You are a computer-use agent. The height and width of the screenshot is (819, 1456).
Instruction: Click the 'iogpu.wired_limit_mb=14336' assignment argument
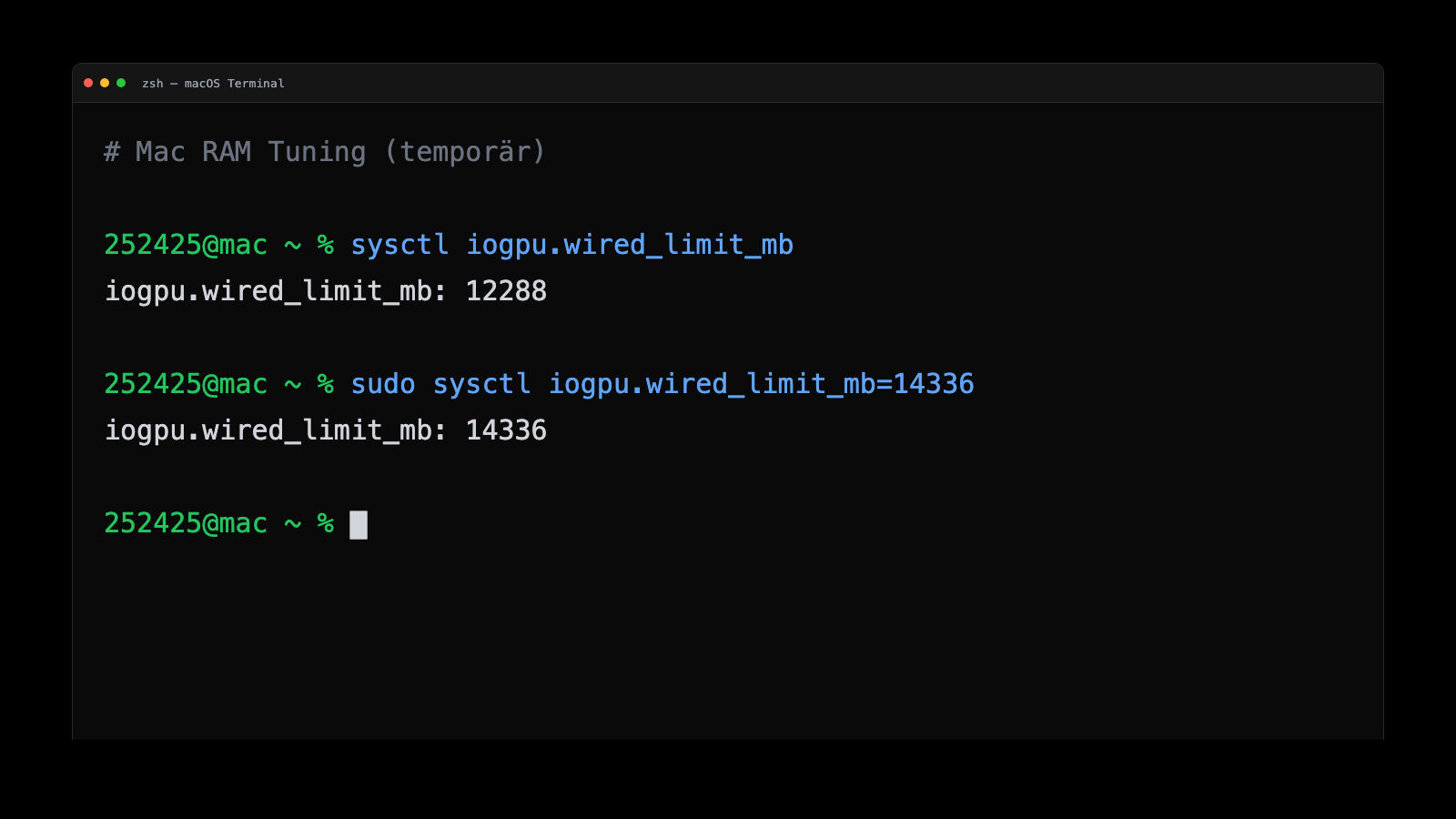pos(761,385)
